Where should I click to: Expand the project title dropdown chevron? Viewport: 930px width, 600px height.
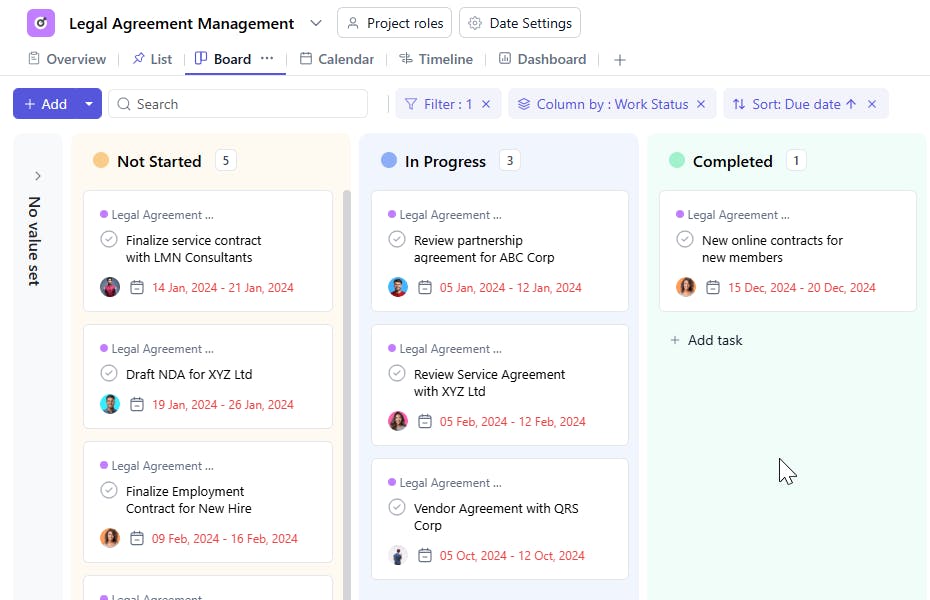coord(316,23)
